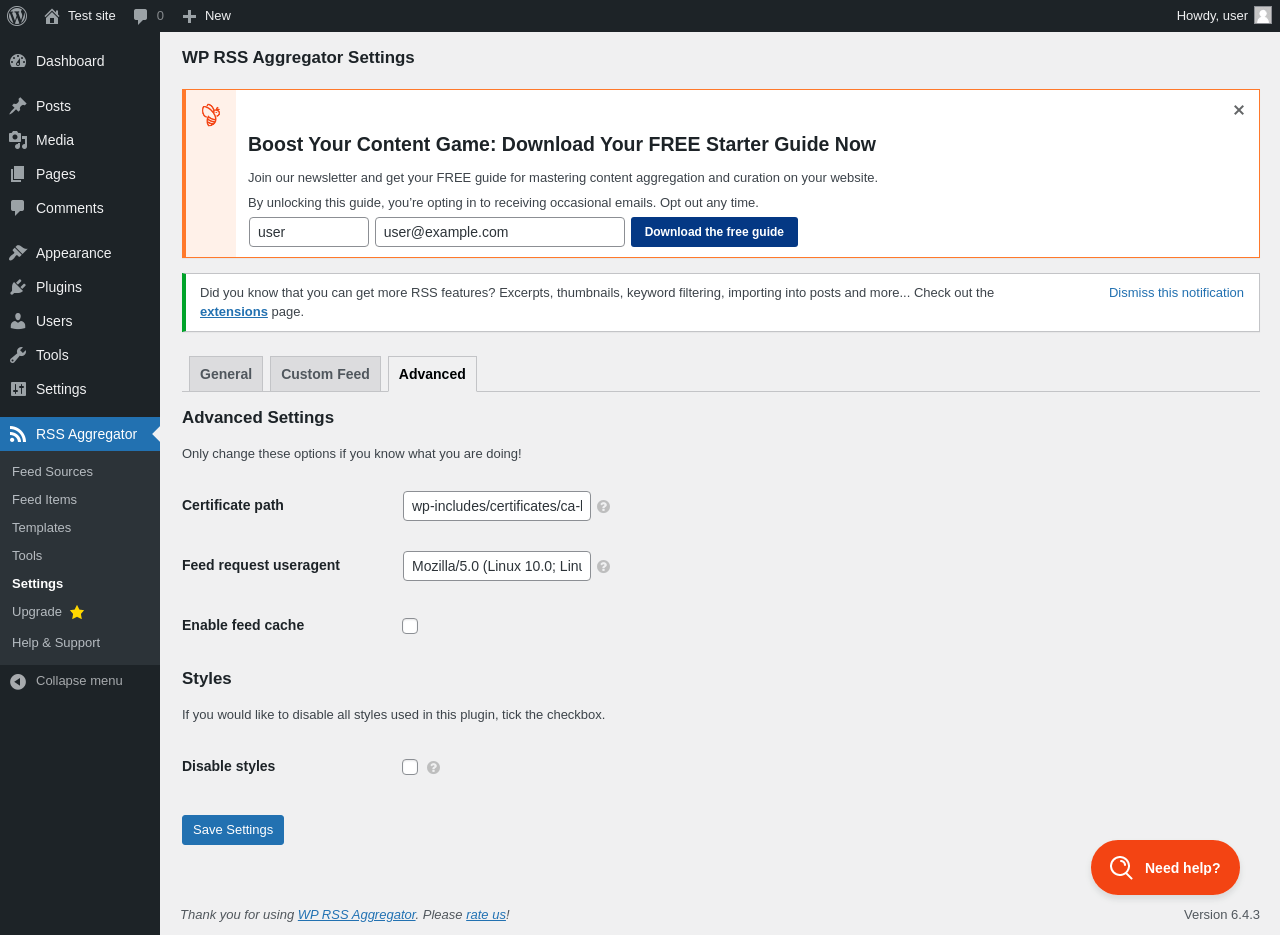Click the Upgrade star icon
Image resolution: width=1280 pixels, height=935 pixels.
[x=77, y=612]
